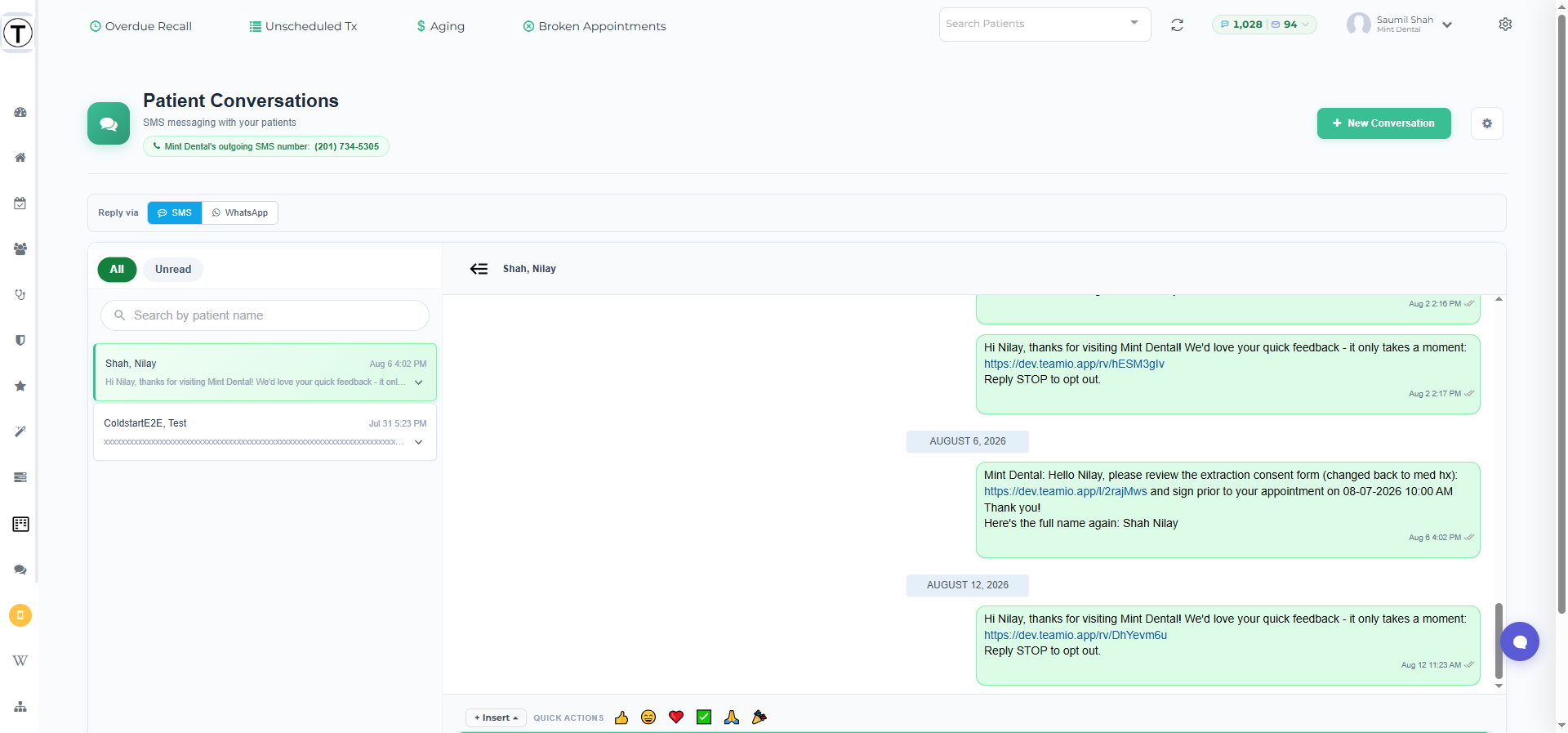Open conversation settings gear next to New Conversation
The image size is (1568, 733).
[x=1487, y=123]
